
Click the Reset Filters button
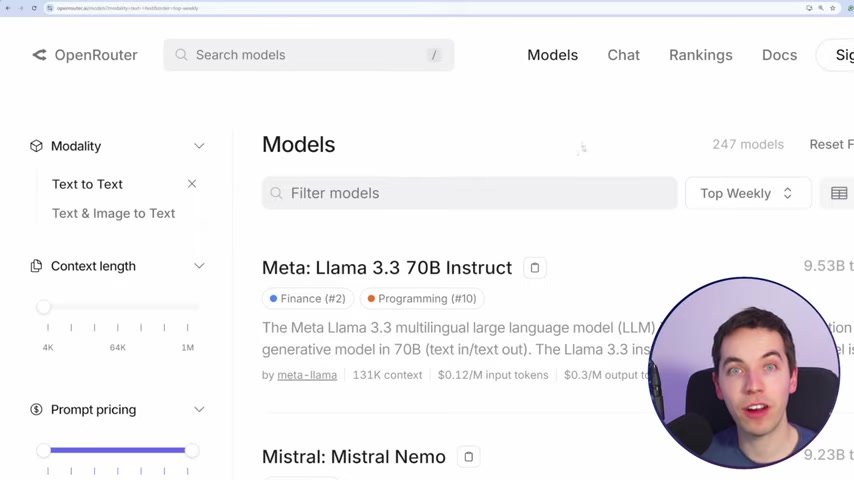[x=831, y=144]
